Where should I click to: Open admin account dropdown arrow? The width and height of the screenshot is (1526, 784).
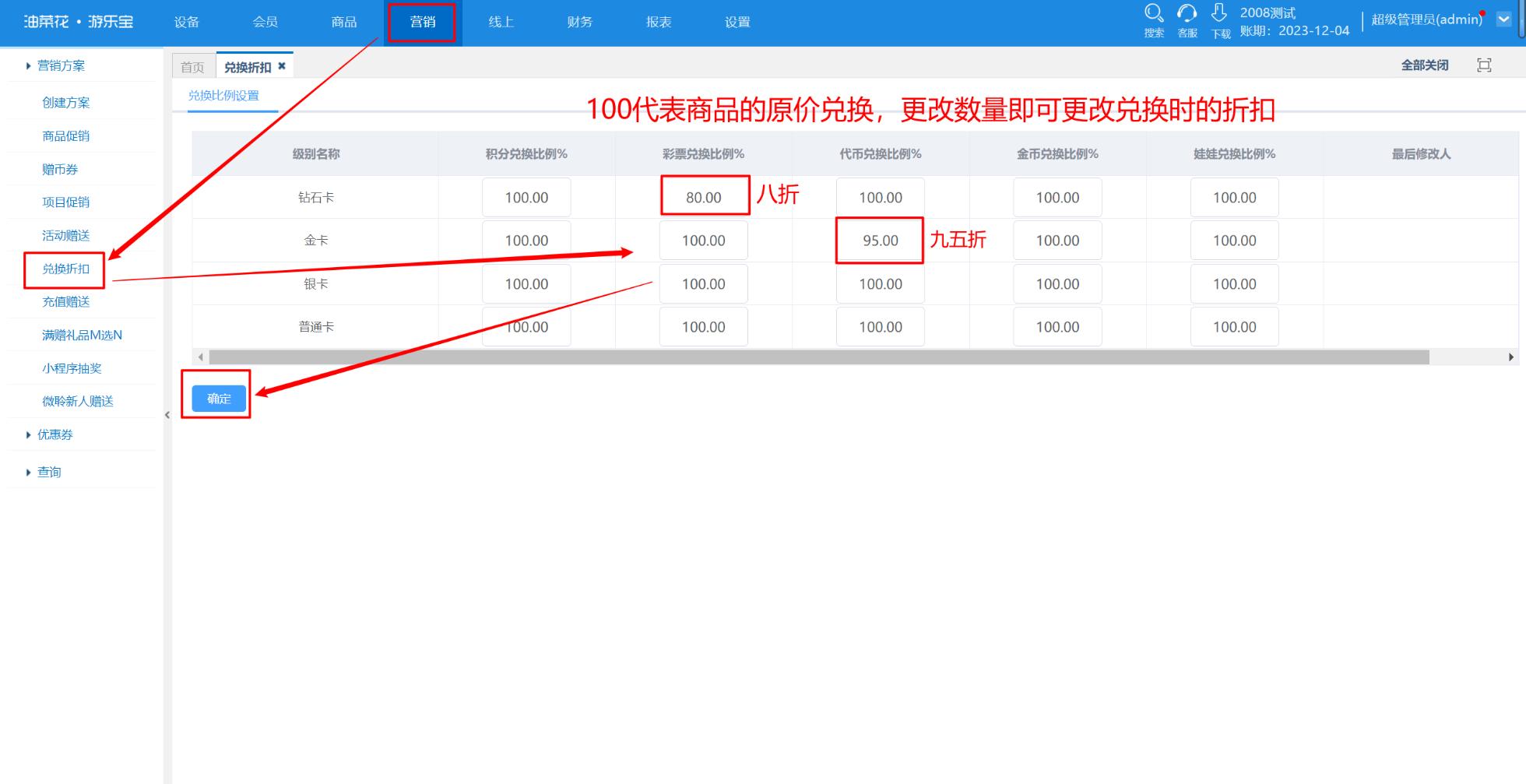pyautogui.click(x=1503, y=19)
